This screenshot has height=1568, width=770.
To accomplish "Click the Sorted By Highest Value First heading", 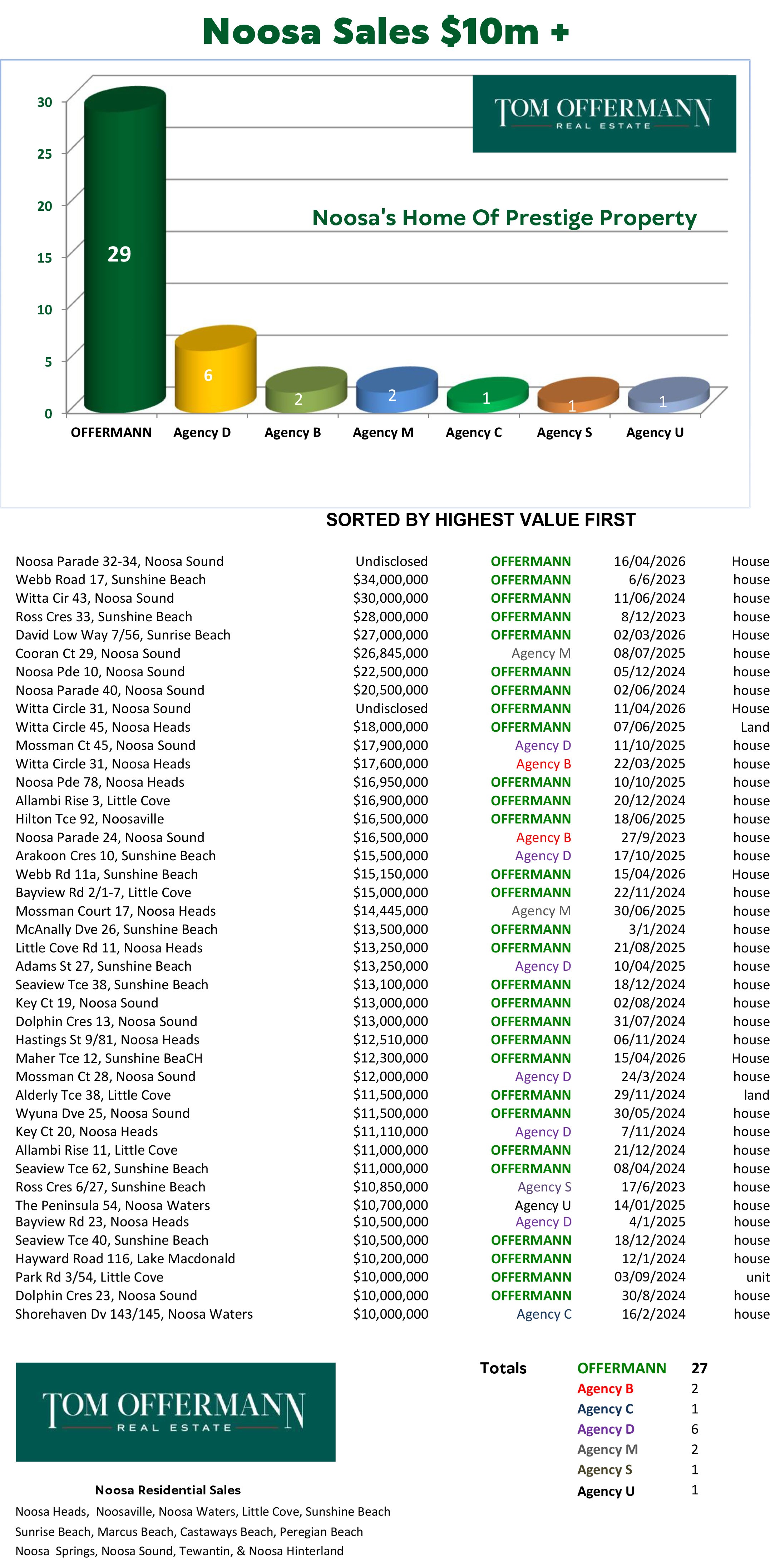I will point(481,520).
